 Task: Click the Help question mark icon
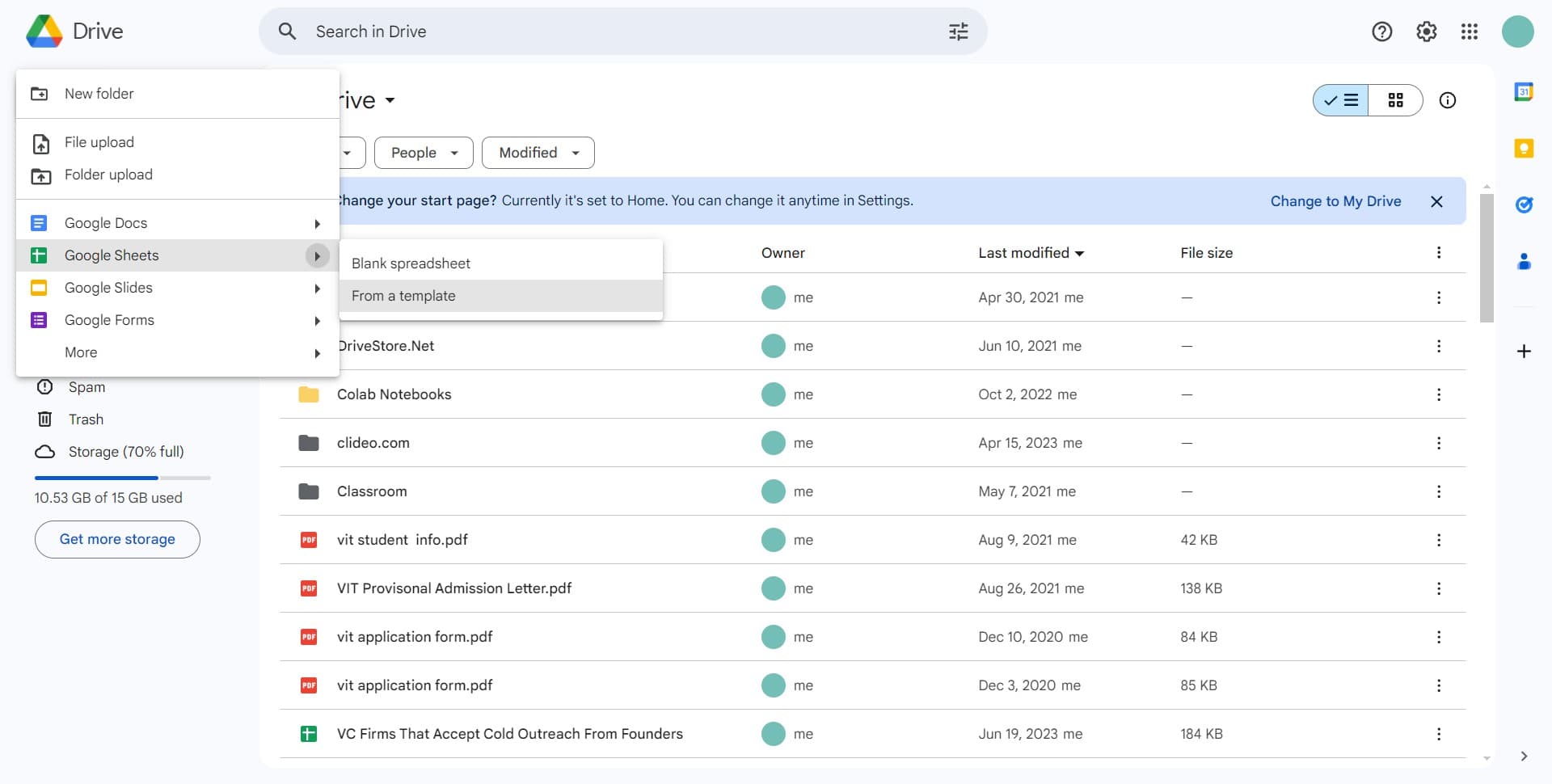pos(1381,32)
